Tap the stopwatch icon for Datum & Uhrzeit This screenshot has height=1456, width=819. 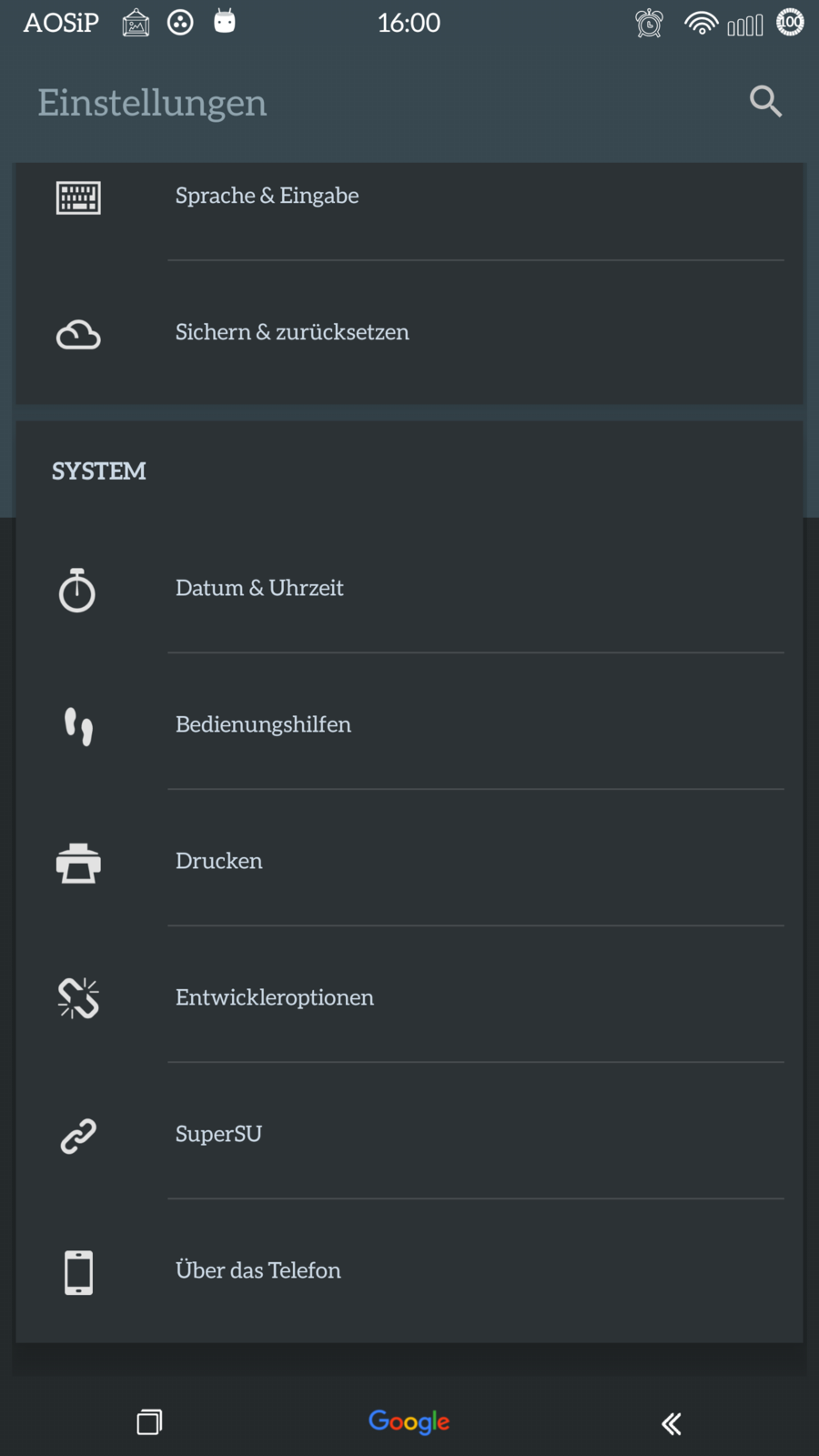tap(77, 590)
